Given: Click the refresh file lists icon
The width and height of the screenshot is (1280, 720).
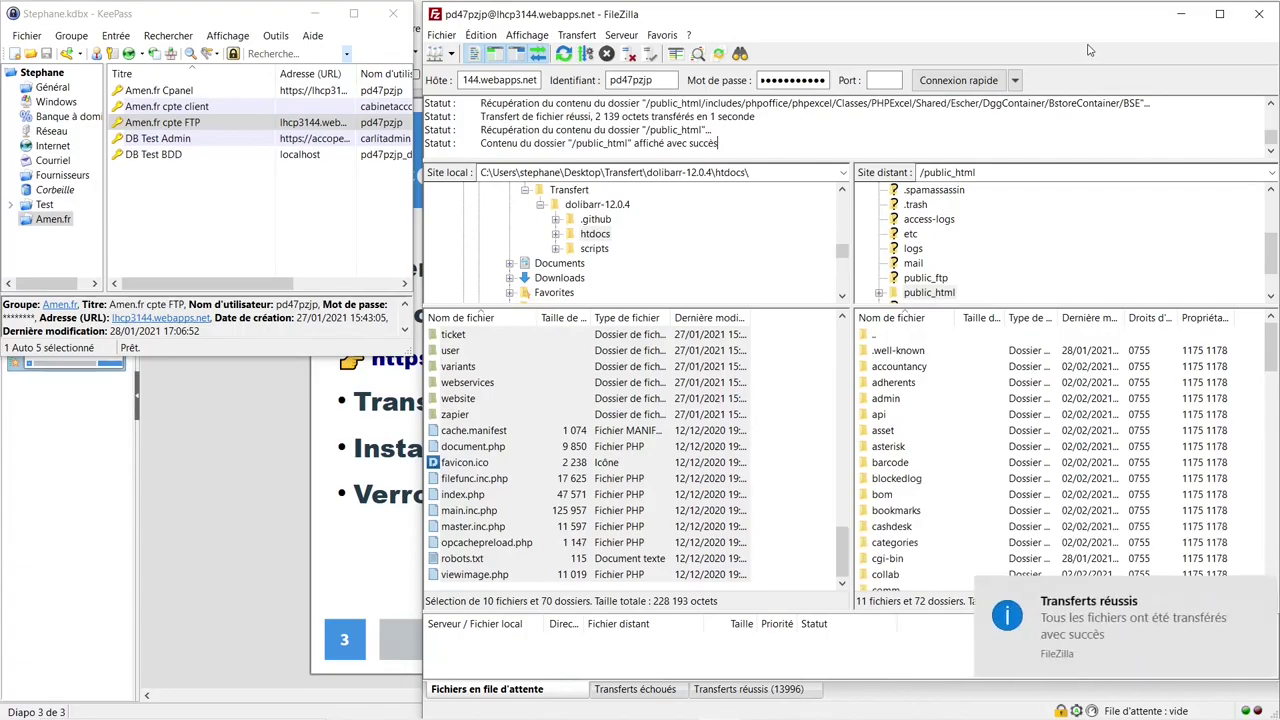Looking at the screenshot, I should coord(564,54).
